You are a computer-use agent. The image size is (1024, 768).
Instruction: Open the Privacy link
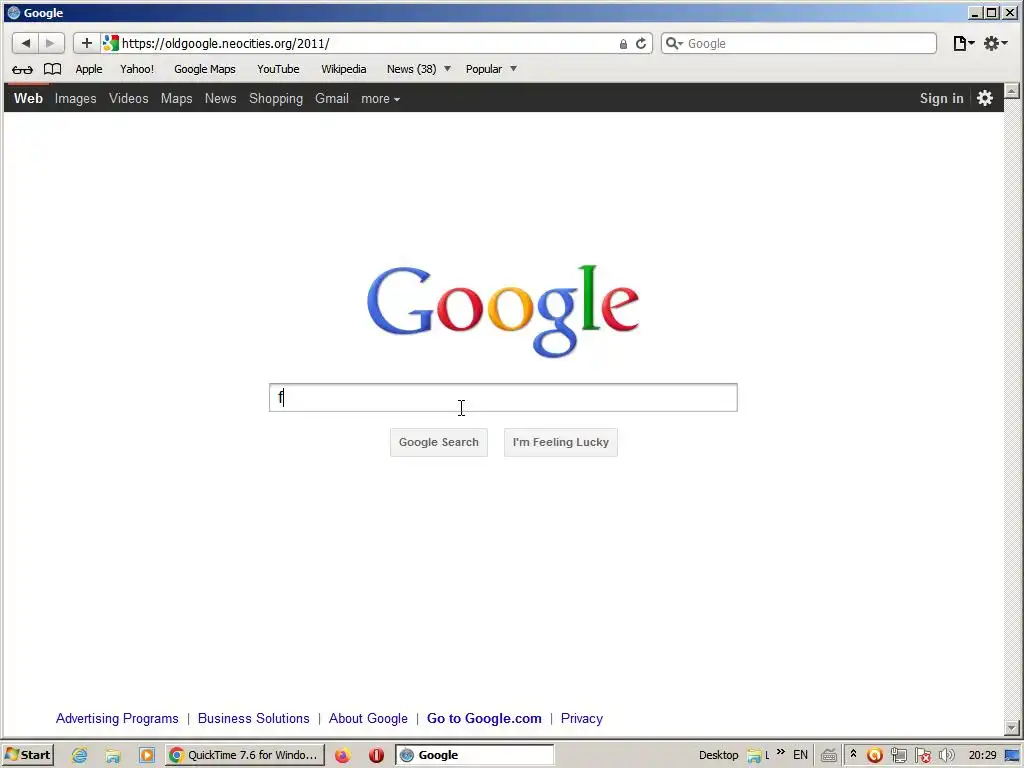click(x=581, y=718)
